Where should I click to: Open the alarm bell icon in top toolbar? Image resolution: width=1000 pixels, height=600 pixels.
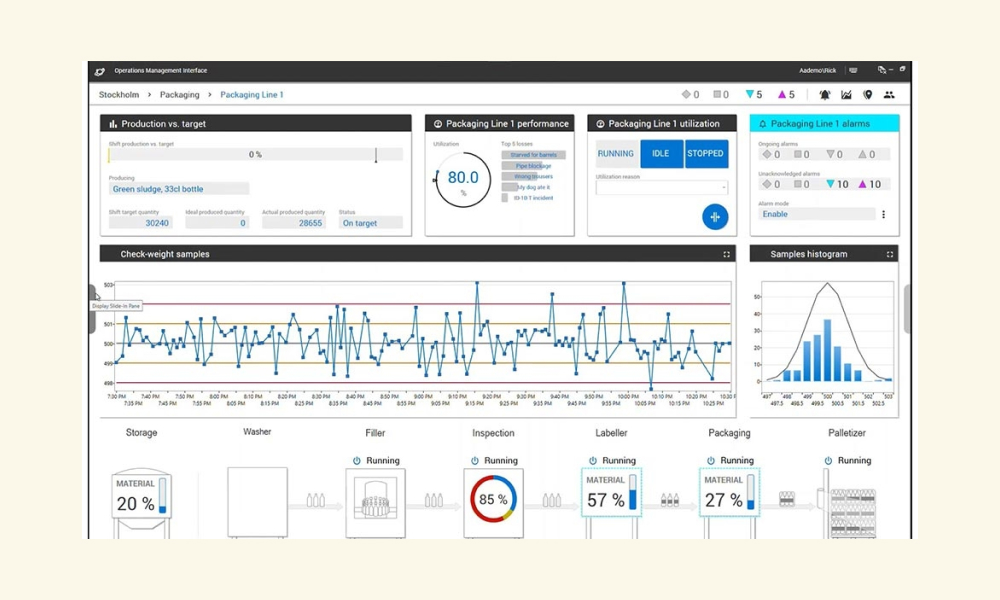click(825, 95)
